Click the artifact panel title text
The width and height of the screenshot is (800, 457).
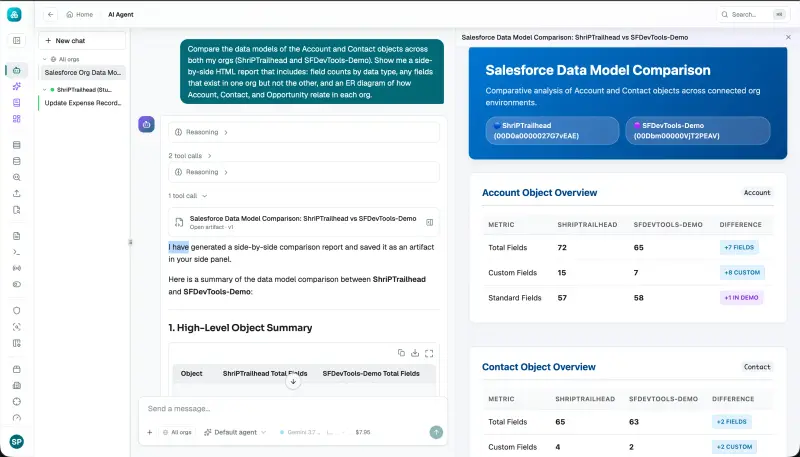[x=574, y=37]
